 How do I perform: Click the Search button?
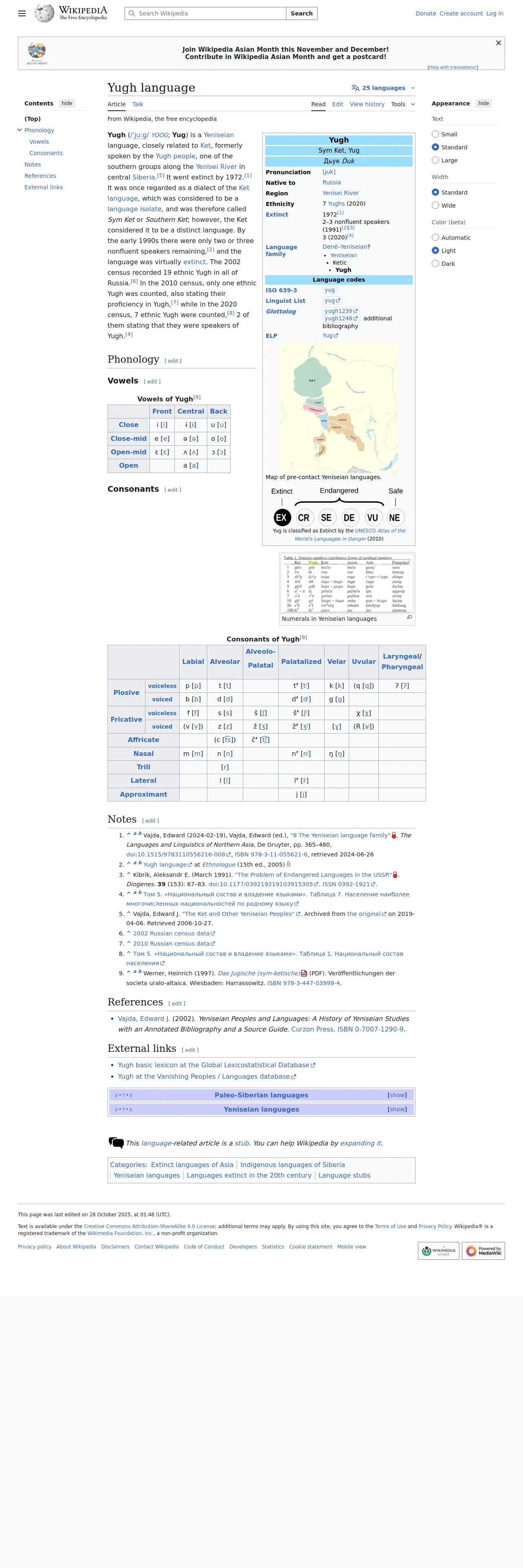click(301, 13)
